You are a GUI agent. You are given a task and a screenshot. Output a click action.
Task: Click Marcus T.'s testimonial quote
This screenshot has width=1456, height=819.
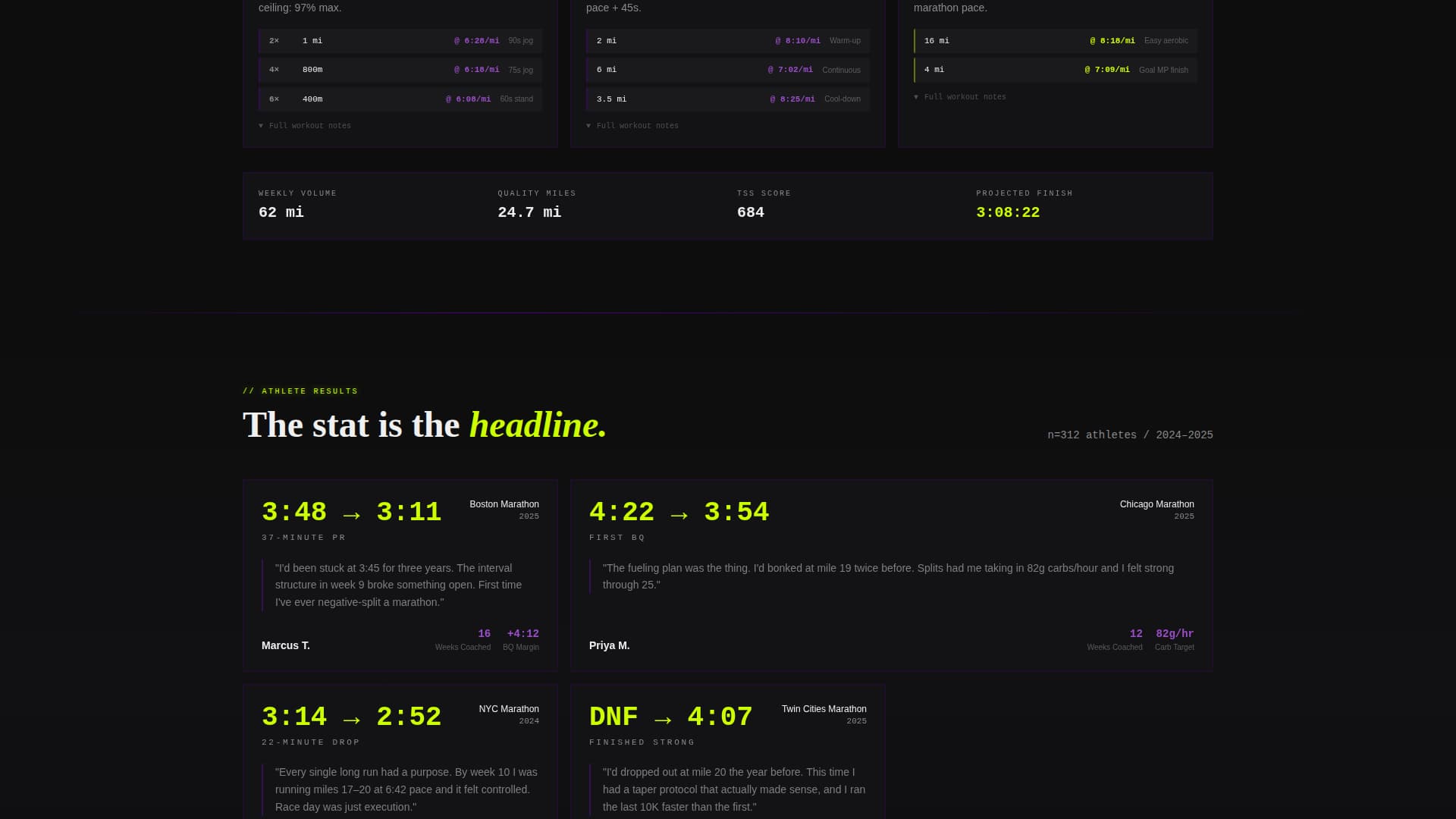tap(400, 585)
